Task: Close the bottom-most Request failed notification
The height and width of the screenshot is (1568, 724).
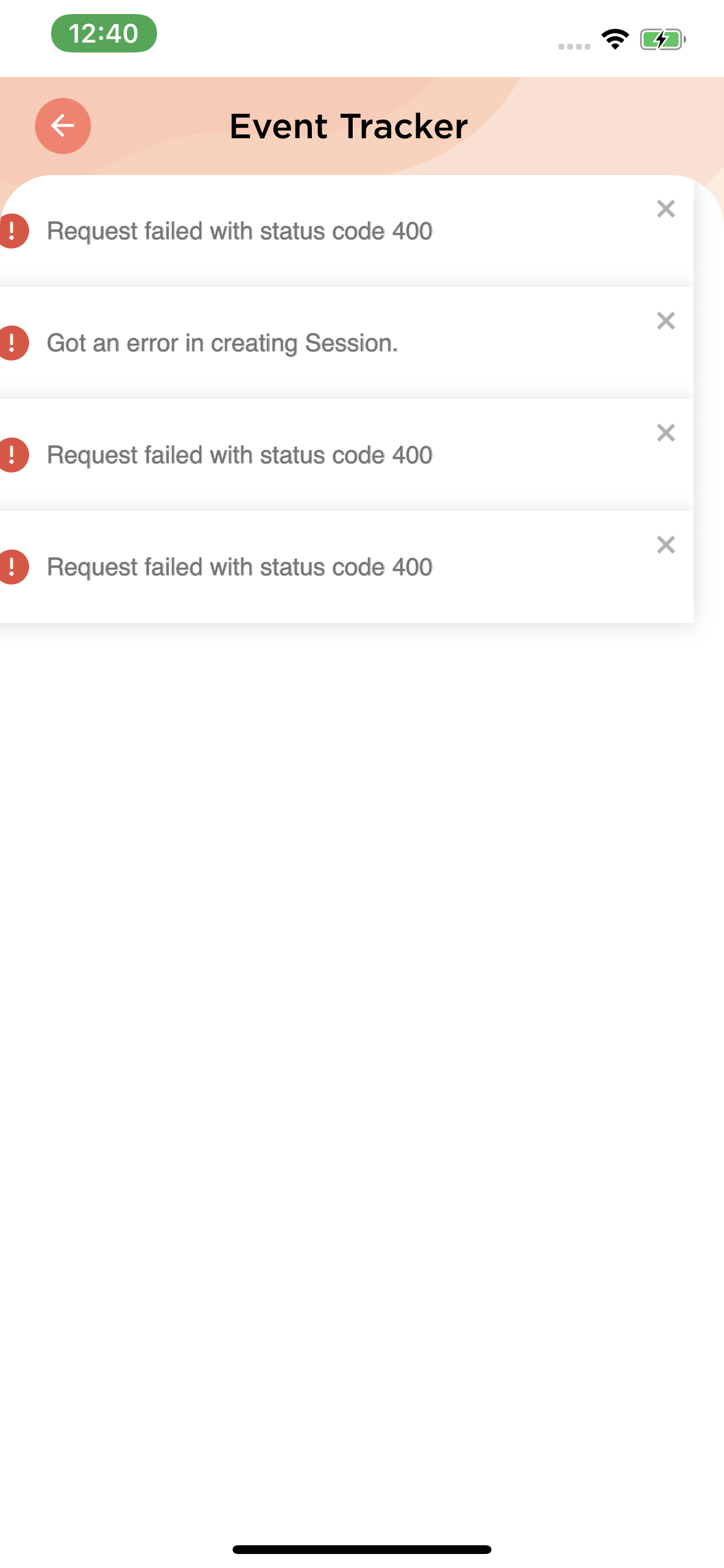Action: pos(666,545)
